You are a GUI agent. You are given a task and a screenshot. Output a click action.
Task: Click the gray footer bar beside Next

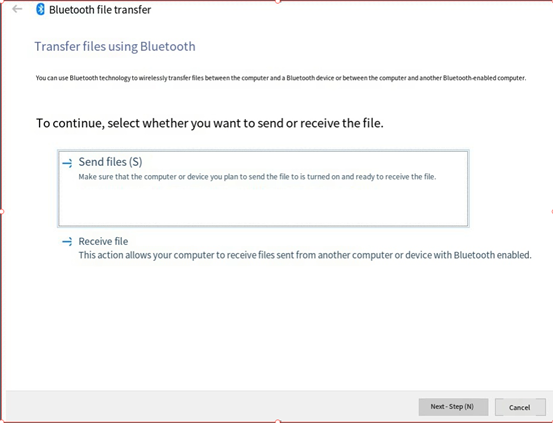[x=212, y=406]
